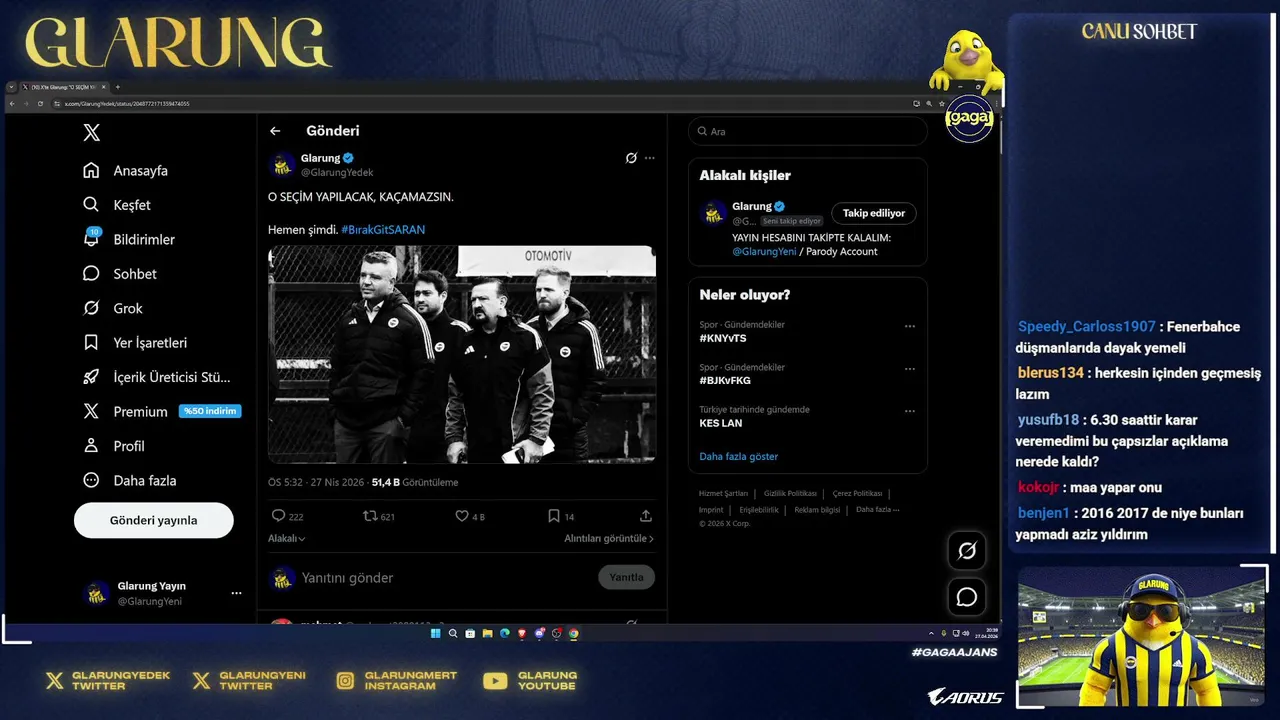Click the Yanıtla button
This screenshot has width=1280, height=720.
(x=627, y=577)
